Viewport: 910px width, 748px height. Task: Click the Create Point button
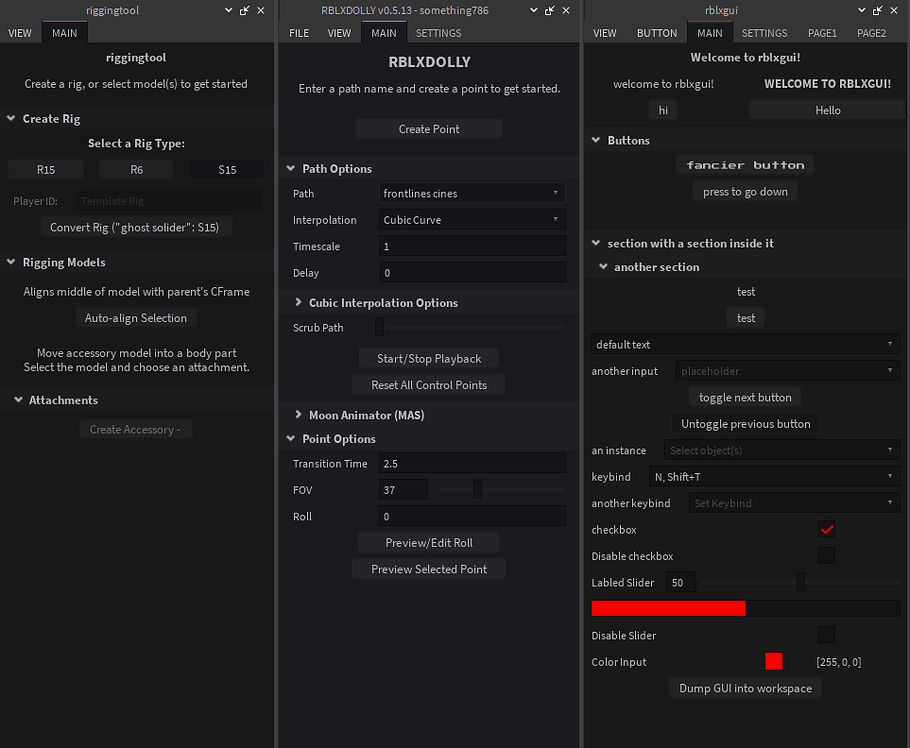pyautogui.click(x=428, y=128)
